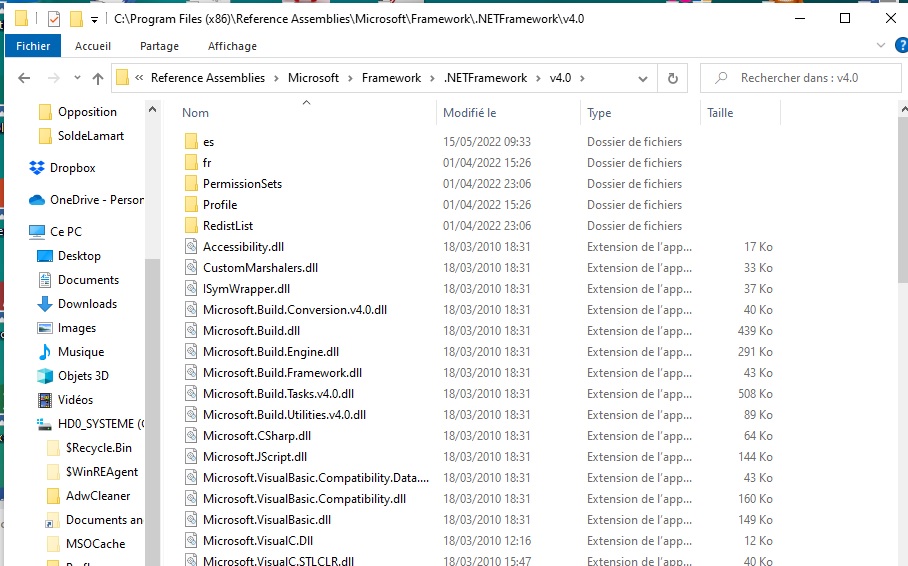
Task: Open Dropbox in the navigation pane
Action: coord(72,168)
